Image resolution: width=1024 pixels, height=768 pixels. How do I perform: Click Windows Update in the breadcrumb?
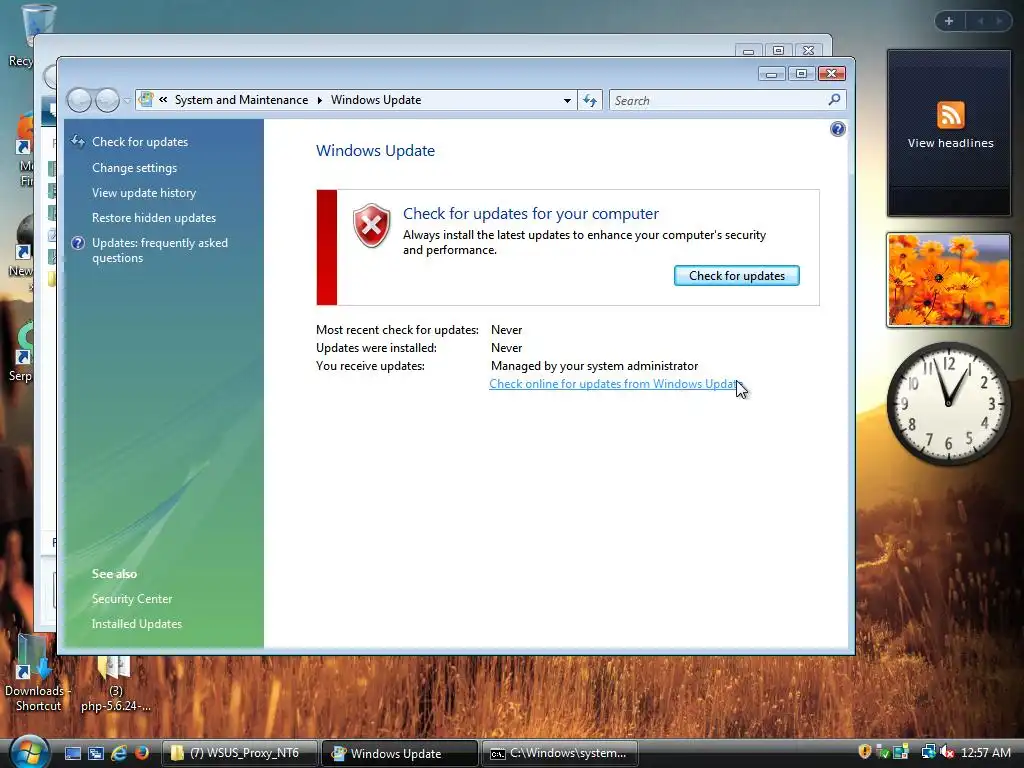click(x=376, y=100)
